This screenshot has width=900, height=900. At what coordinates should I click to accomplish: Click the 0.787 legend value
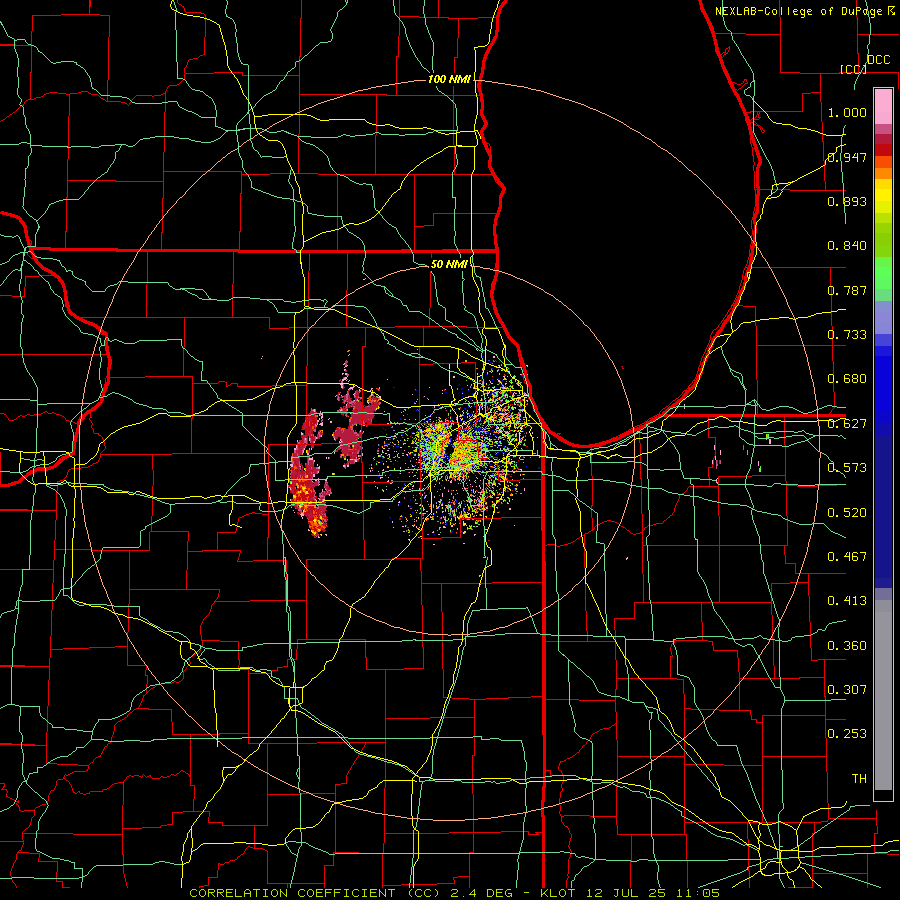click(x=847, y=290)
